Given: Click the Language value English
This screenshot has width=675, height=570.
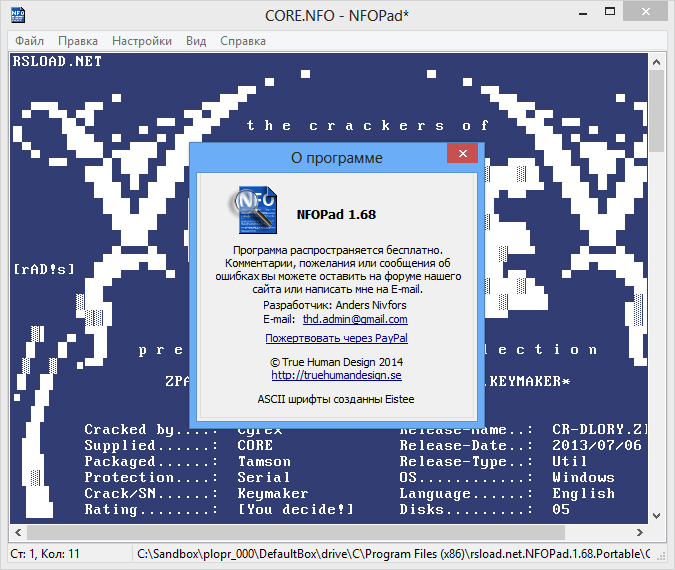Looking at the screenshot, I should (583, 493).
